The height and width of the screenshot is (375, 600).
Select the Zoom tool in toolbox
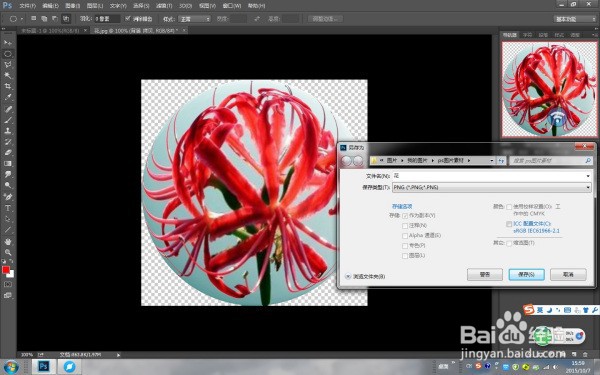(x=8, y=252)
